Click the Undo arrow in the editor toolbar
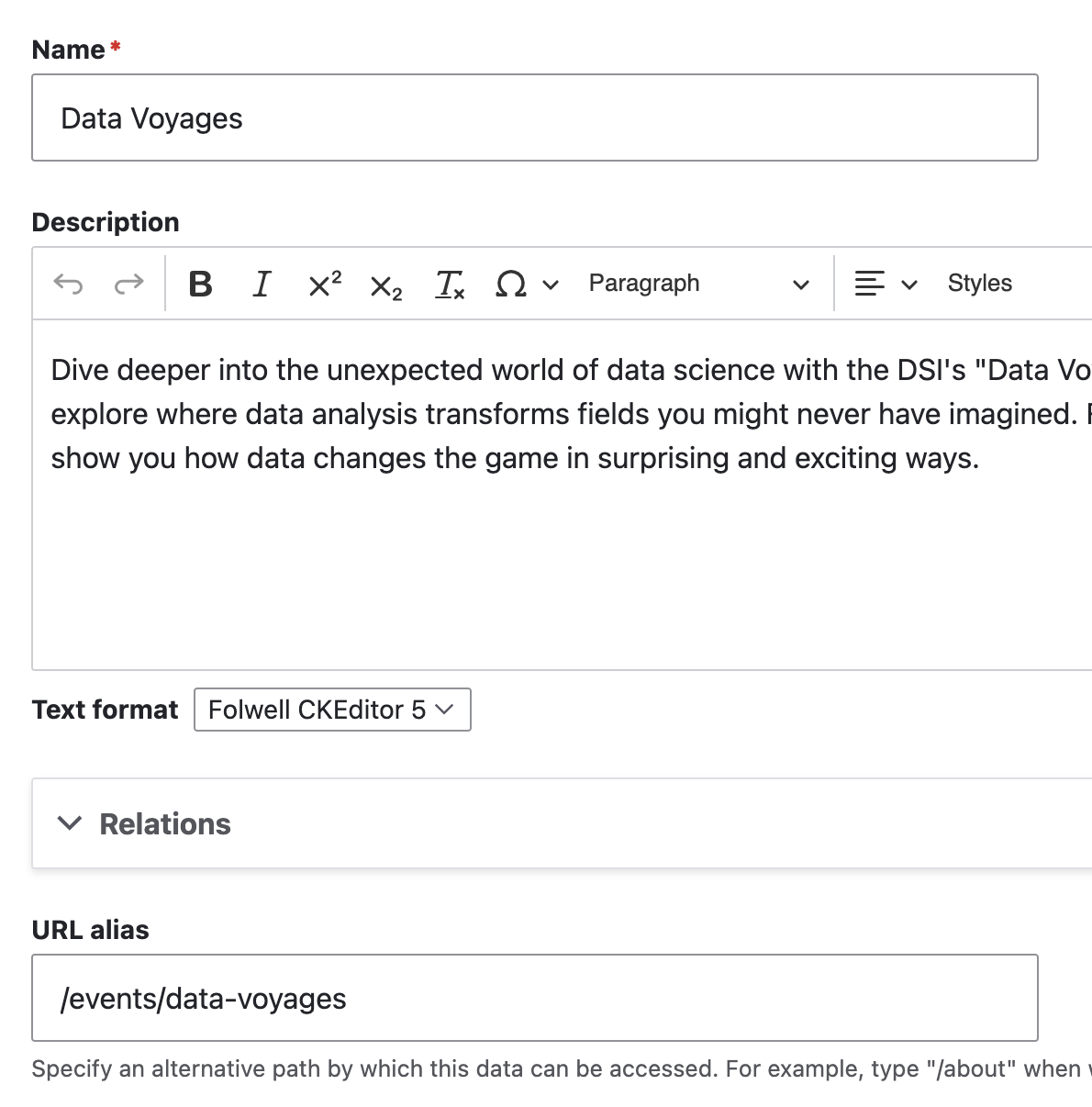This screenshot has width=1092, height=1107. click(69, 284)
